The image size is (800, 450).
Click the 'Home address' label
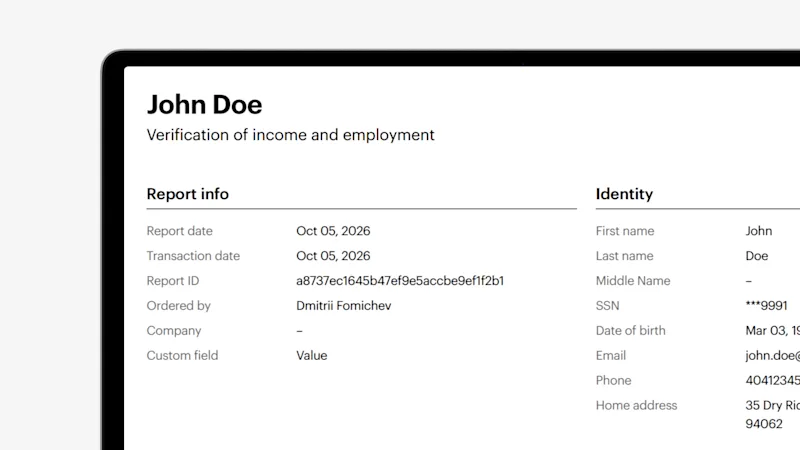[636, 406]
